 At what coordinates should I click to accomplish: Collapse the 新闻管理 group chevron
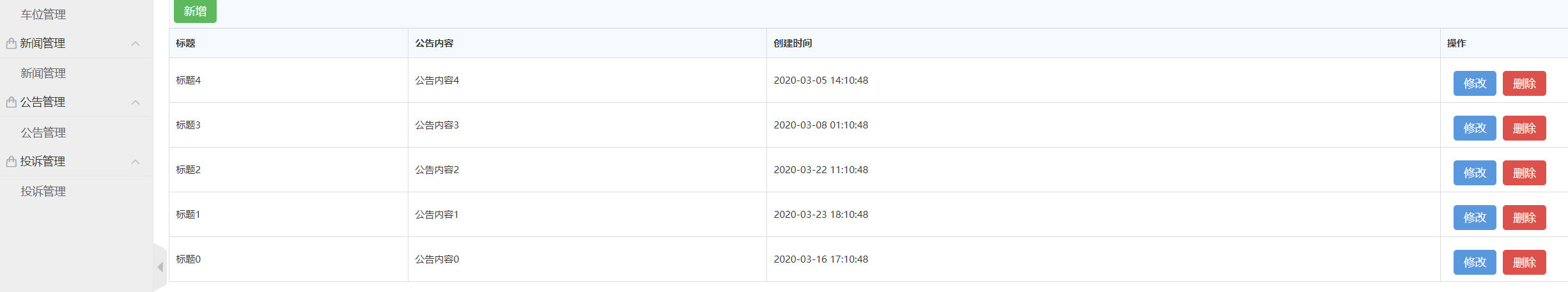[135, 43]
